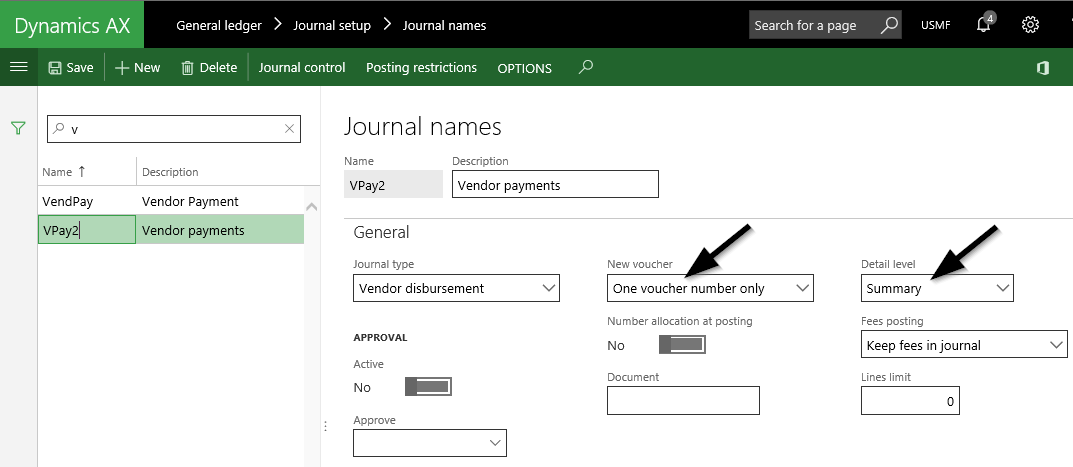Clear the quick filter with X

290,129
